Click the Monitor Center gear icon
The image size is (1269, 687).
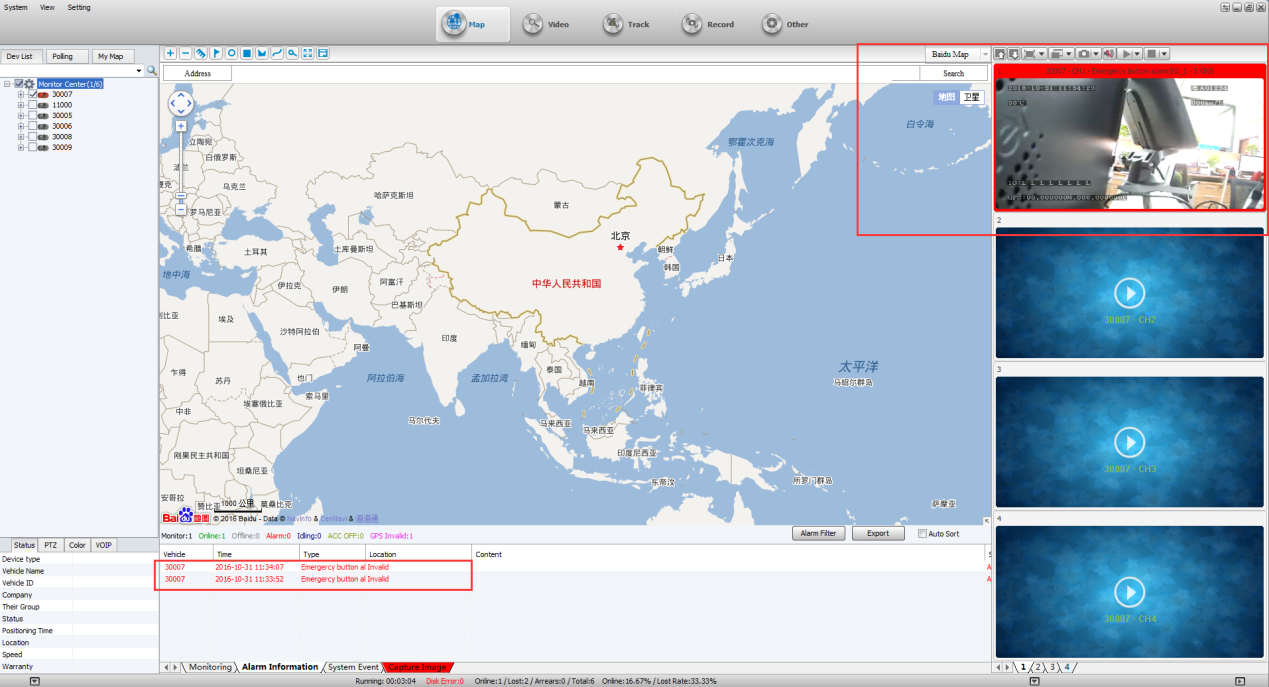pos(29,84)
